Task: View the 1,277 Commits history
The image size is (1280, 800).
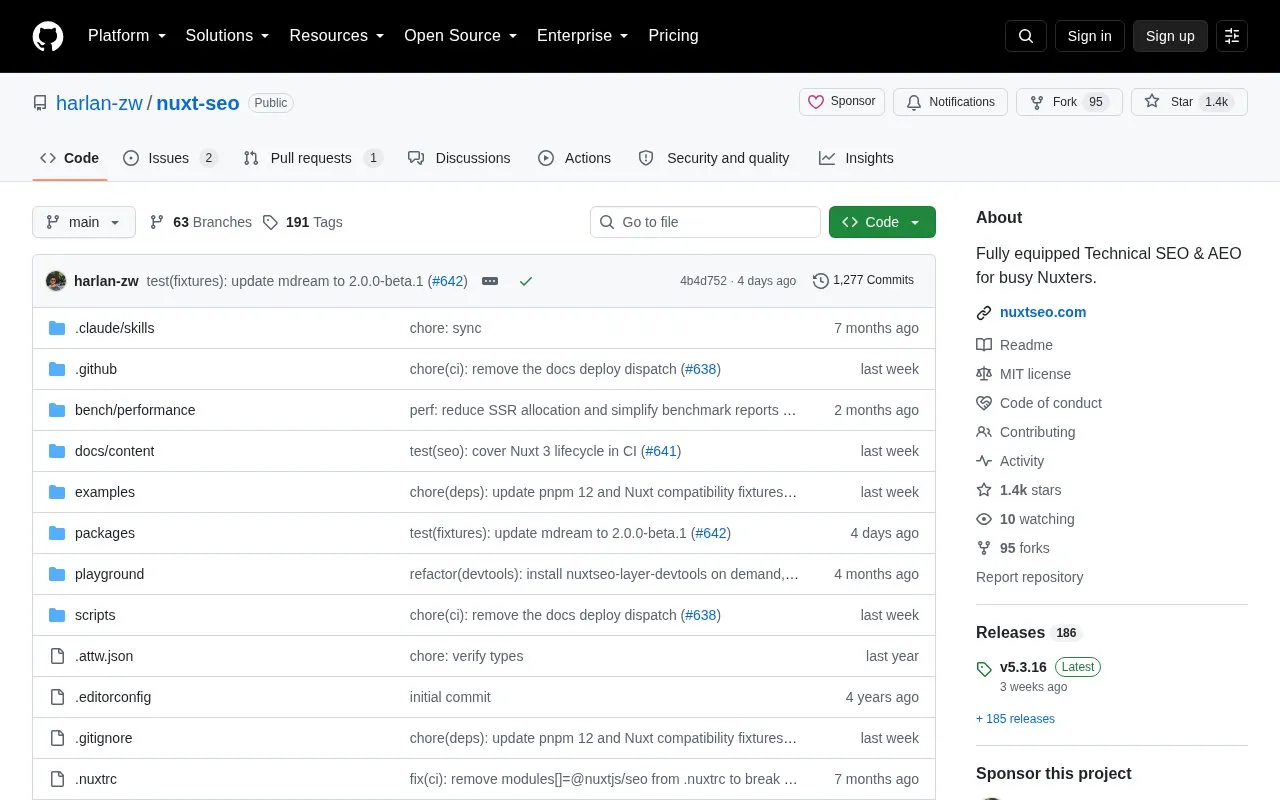Action: (x=863, y=281)
